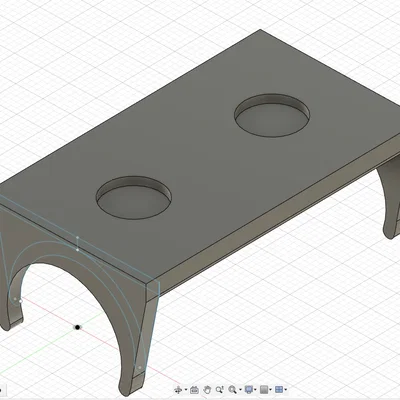400x400 pixels.
Task: Click the Zoom Window magnifier icon
Action: coord(232,389)
